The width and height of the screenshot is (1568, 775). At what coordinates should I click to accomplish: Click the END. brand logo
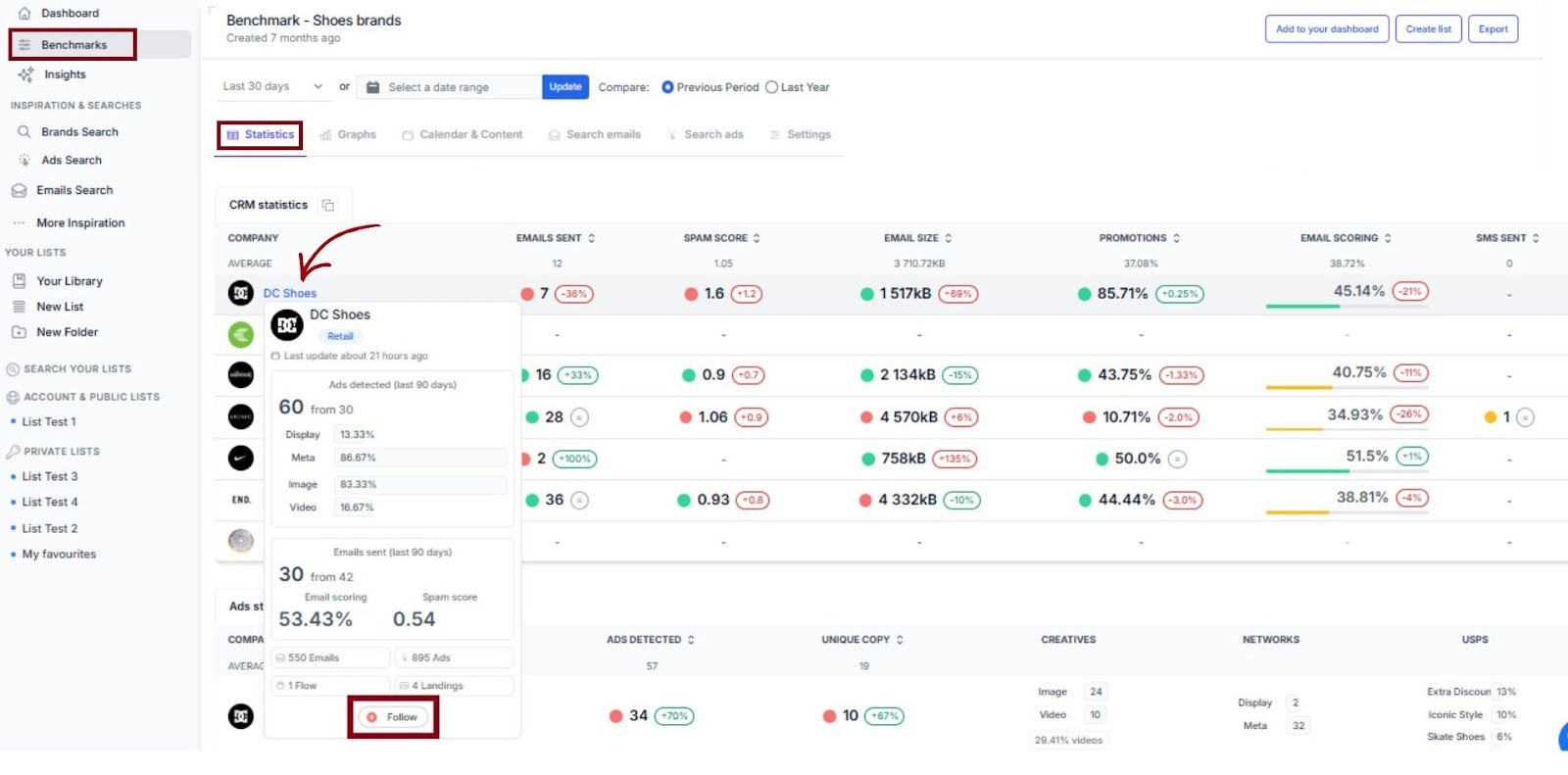pyautogui.click(x=240, y=500)
